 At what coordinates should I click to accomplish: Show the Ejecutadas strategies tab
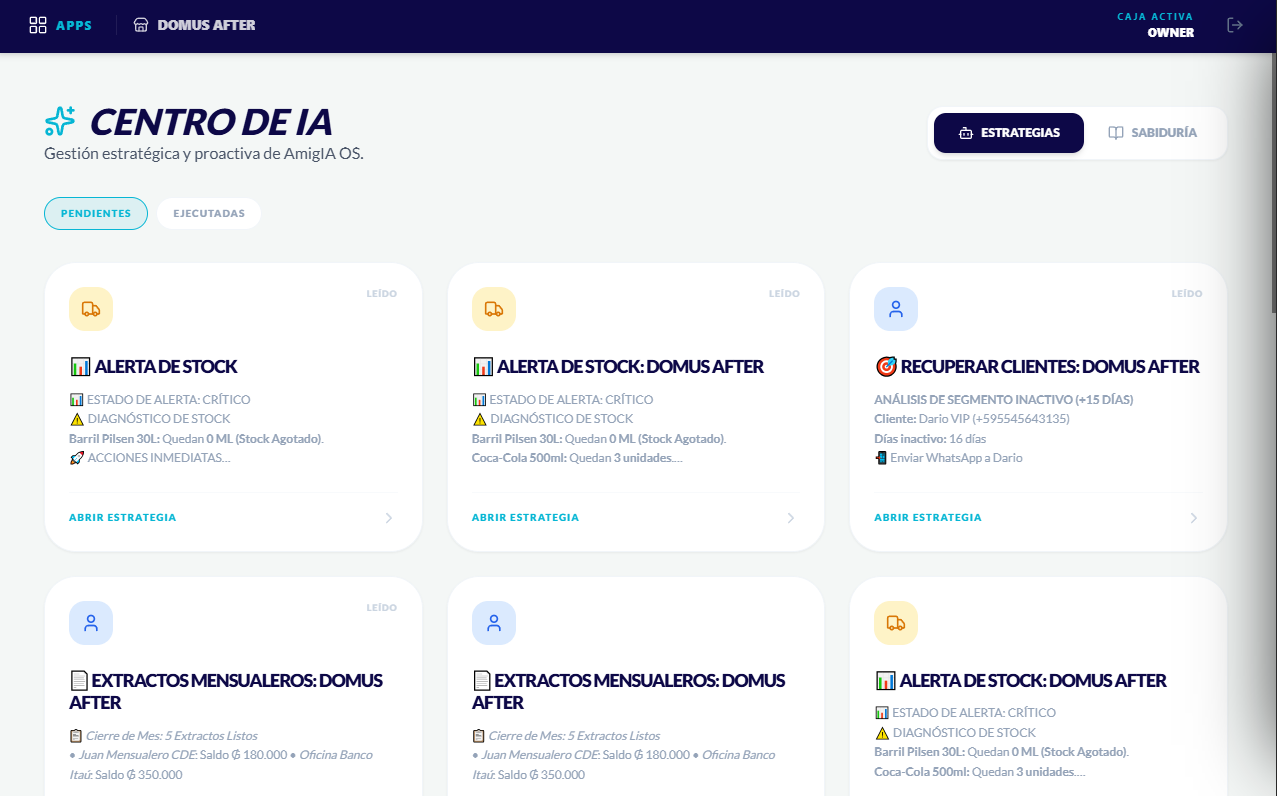[x=209, y=214]
